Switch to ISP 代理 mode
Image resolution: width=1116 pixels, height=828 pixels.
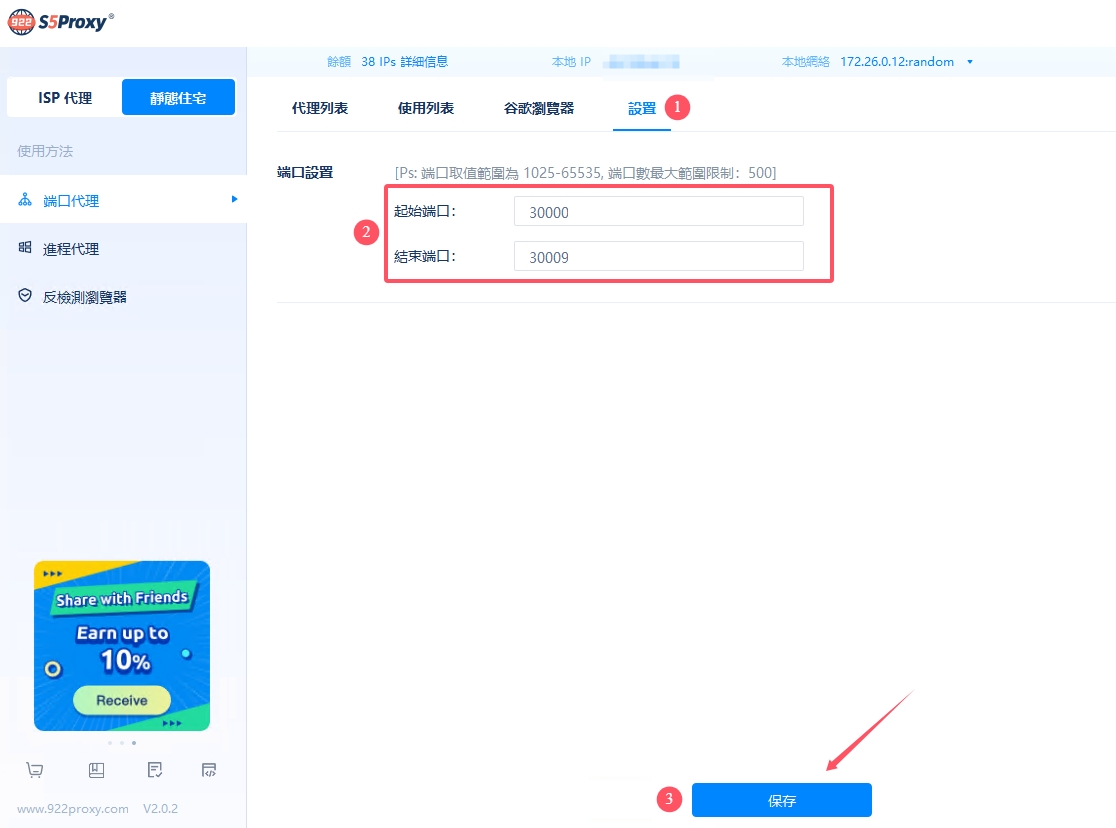(65, 98)
